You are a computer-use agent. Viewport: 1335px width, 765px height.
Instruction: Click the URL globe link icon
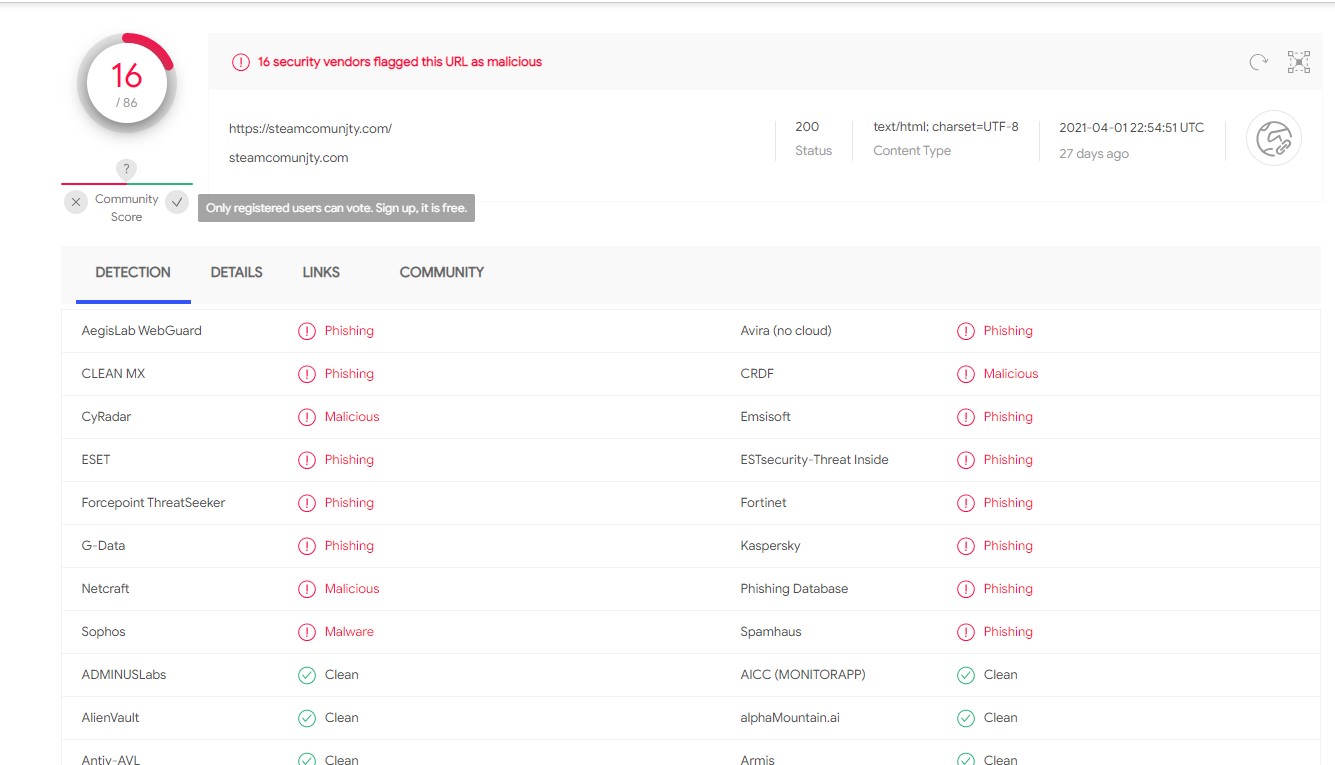point(1273,138)
